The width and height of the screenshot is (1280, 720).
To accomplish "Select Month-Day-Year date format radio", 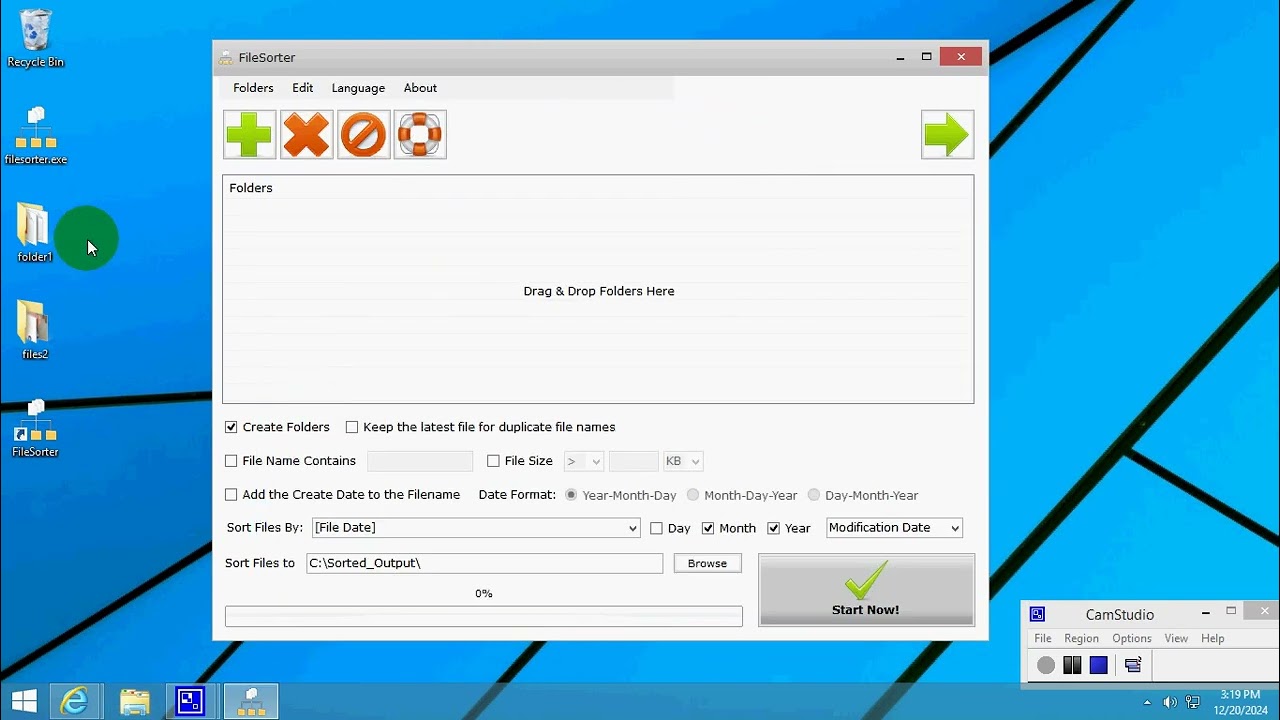I will click(693, 495).
